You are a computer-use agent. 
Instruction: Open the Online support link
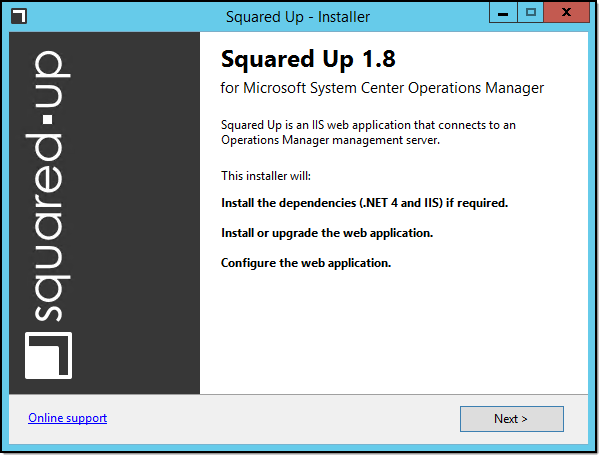coord(68,418)
